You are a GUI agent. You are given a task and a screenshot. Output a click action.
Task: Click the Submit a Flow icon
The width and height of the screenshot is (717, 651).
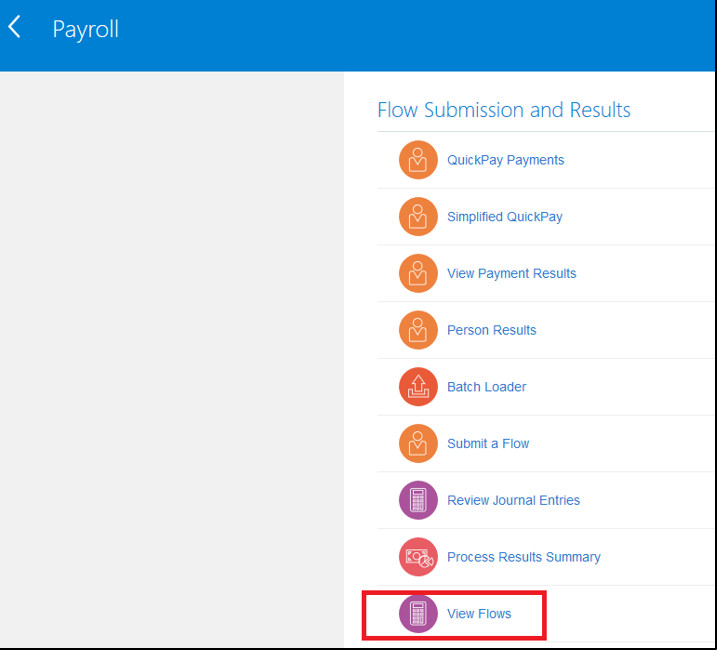coord(418,443)
